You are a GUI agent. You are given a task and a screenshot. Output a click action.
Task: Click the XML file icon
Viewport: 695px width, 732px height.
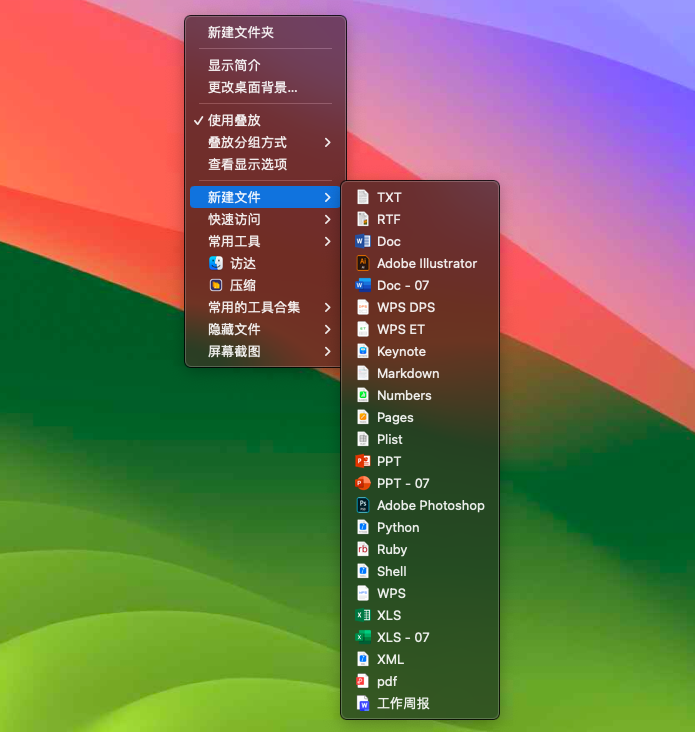(363, 659)
